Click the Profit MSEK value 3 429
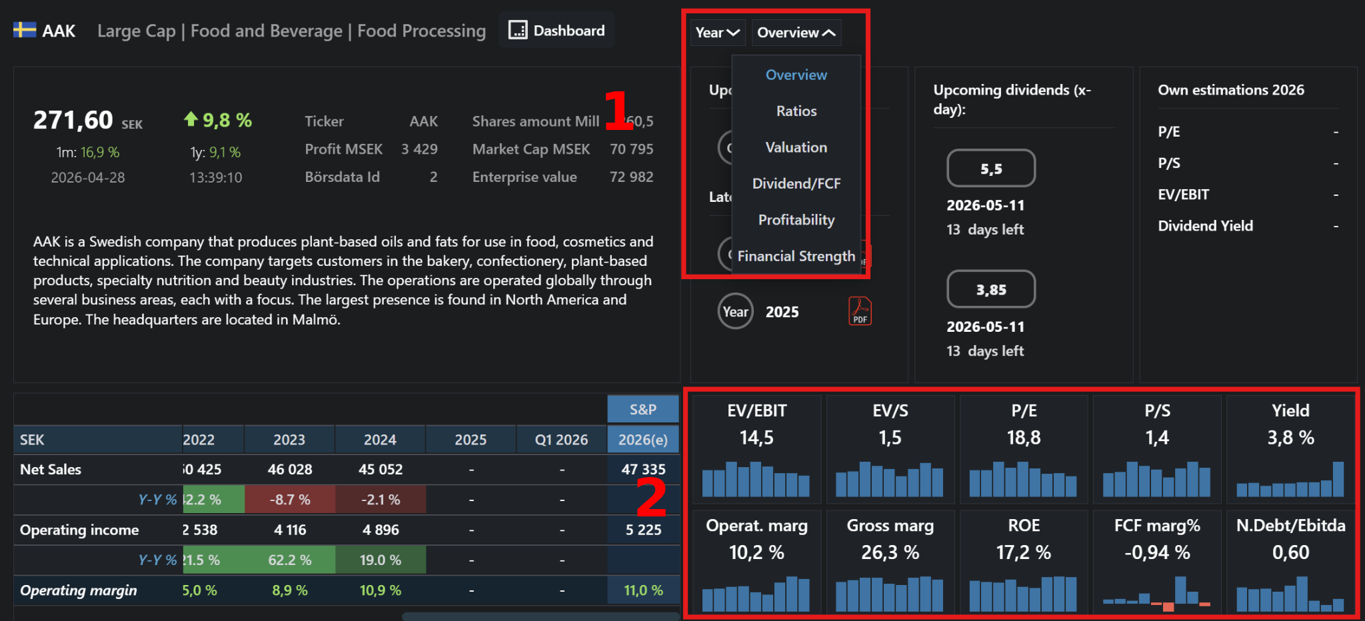This screenshot has height=621, width=1365. pyautogui.click(x=419, y=149)
